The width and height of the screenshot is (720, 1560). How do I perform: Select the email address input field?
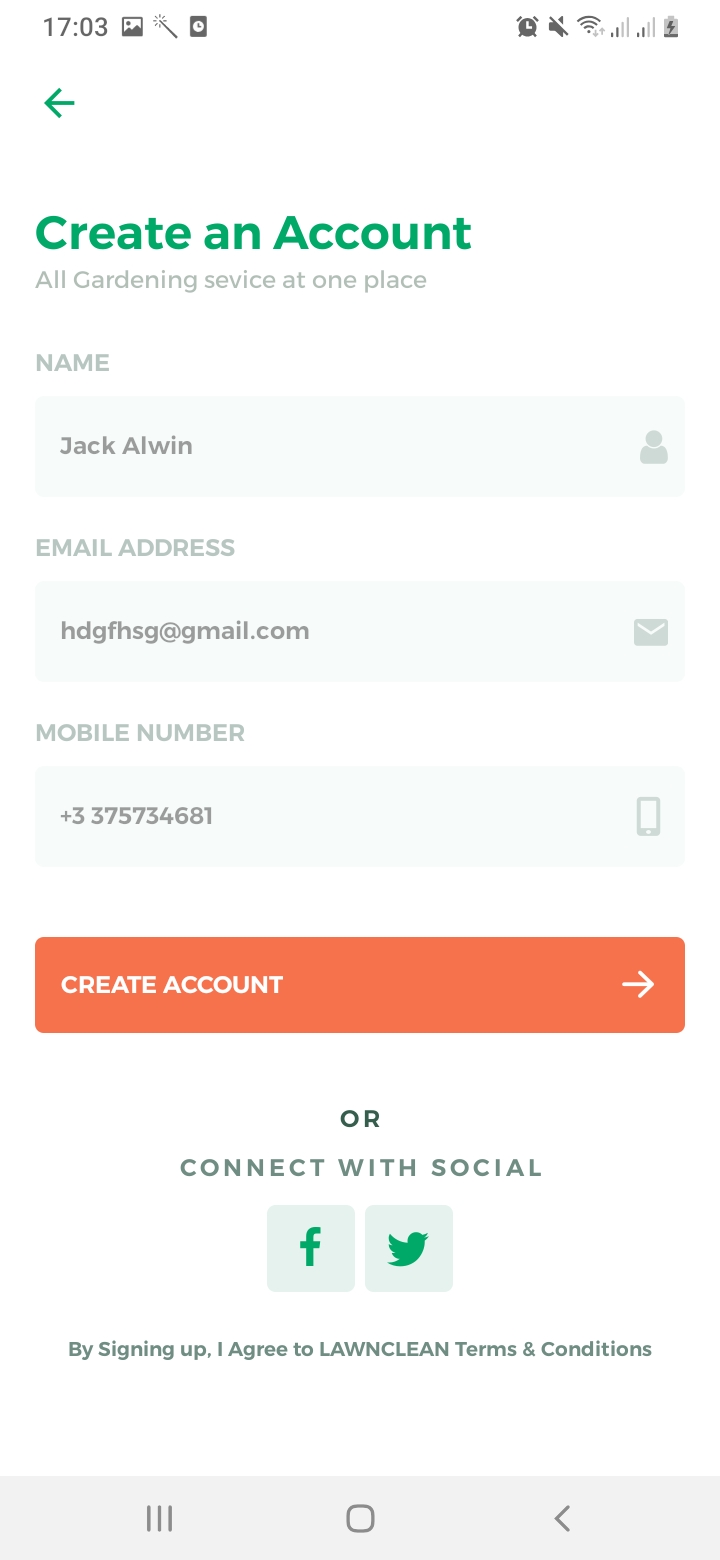tap(360, 632)
